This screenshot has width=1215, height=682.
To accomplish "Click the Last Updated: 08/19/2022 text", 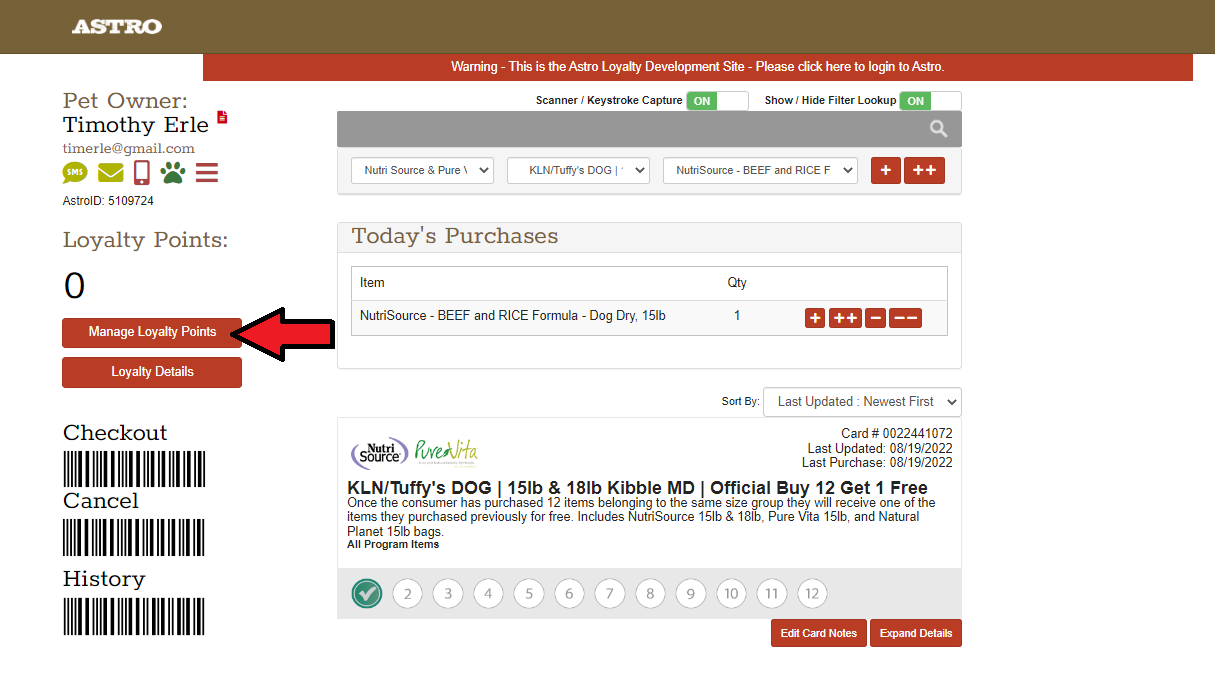I will [880, 448].
